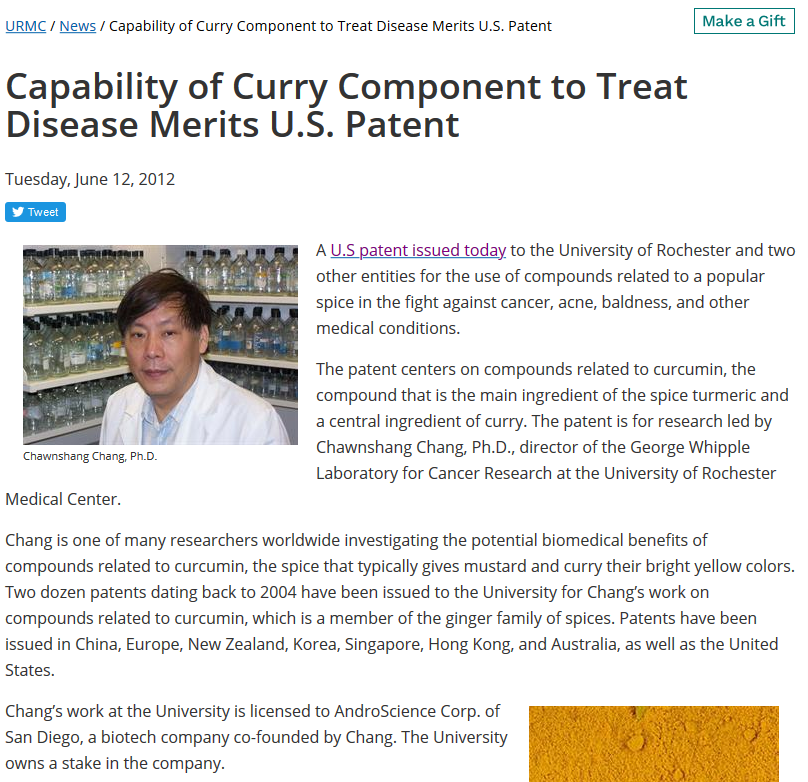
Task: Click the article headline about Curry Component
Action: [346, 105]
